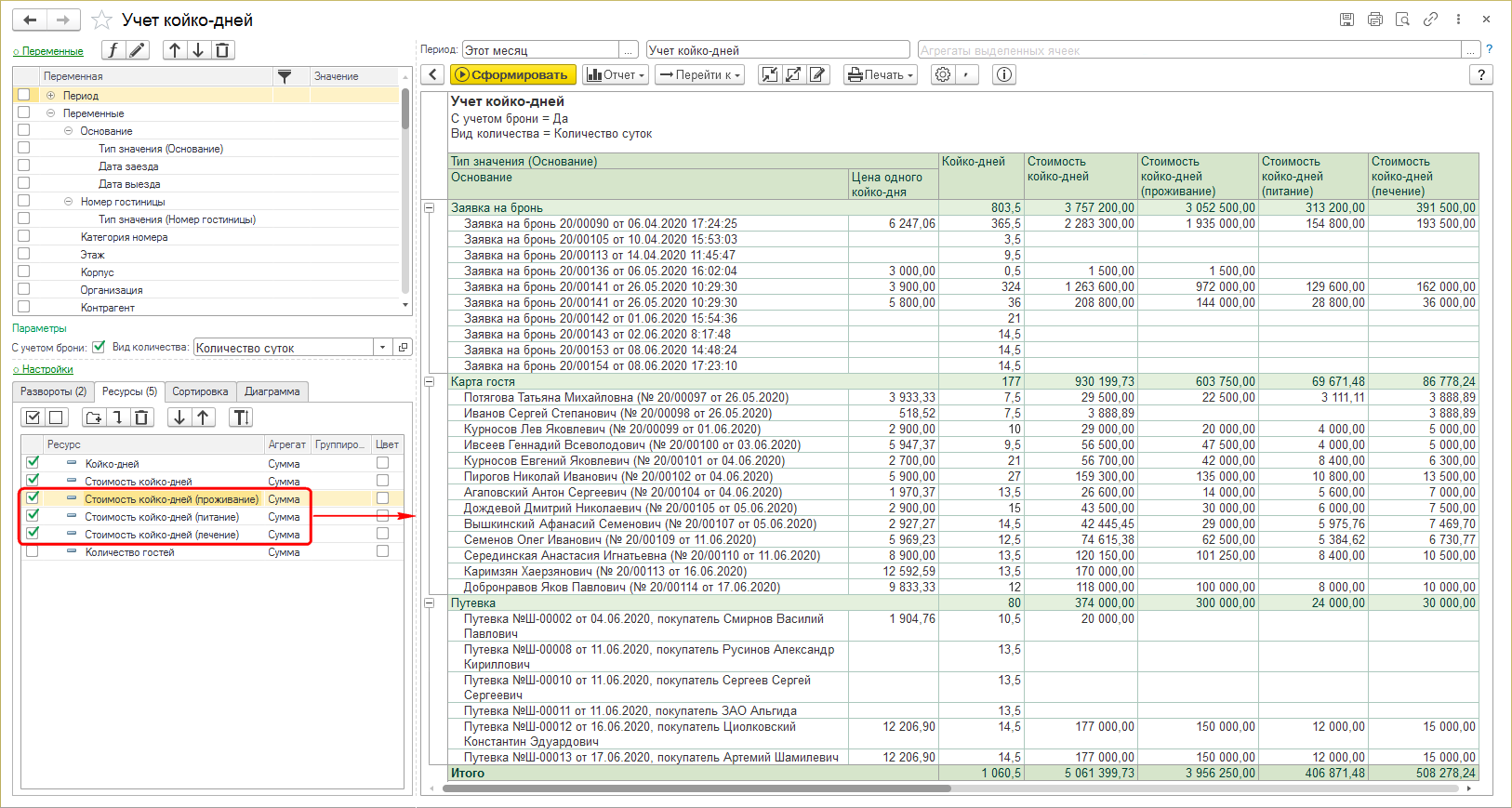Uncheck the С учетом брони checkbox
The image size is (1512, 808).
(x=99, y=347)
